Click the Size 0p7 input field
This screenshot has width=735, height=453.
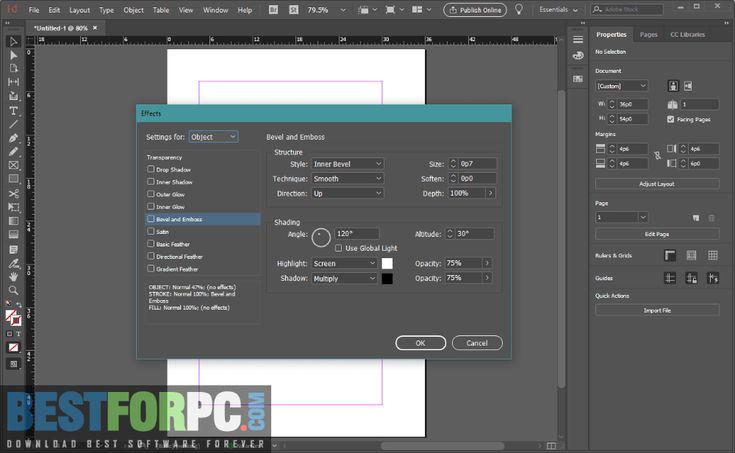pos(477,164)
